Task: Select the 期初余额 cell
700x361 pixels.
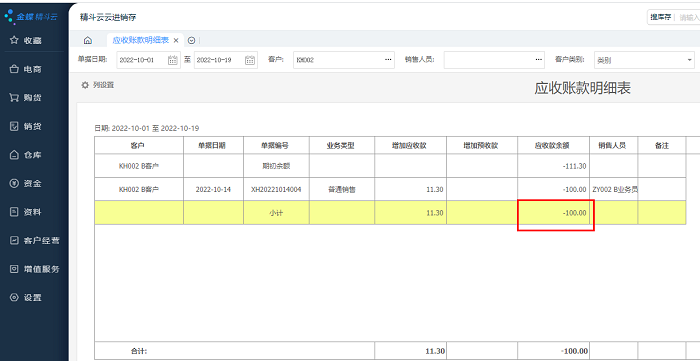Action: tap(276, 166)
